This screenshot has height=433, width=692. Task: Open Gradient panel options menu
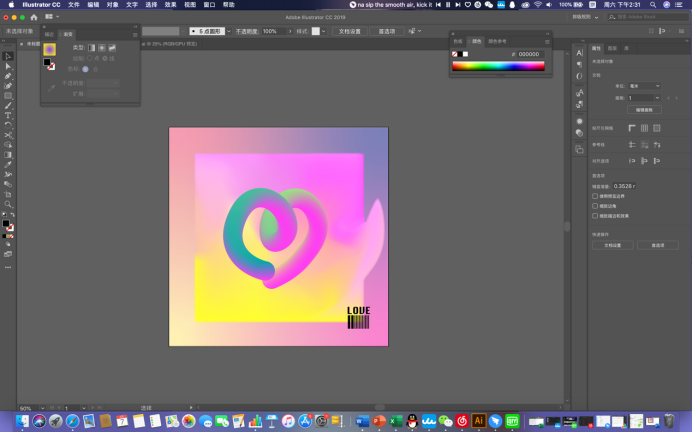click(135, 35)
